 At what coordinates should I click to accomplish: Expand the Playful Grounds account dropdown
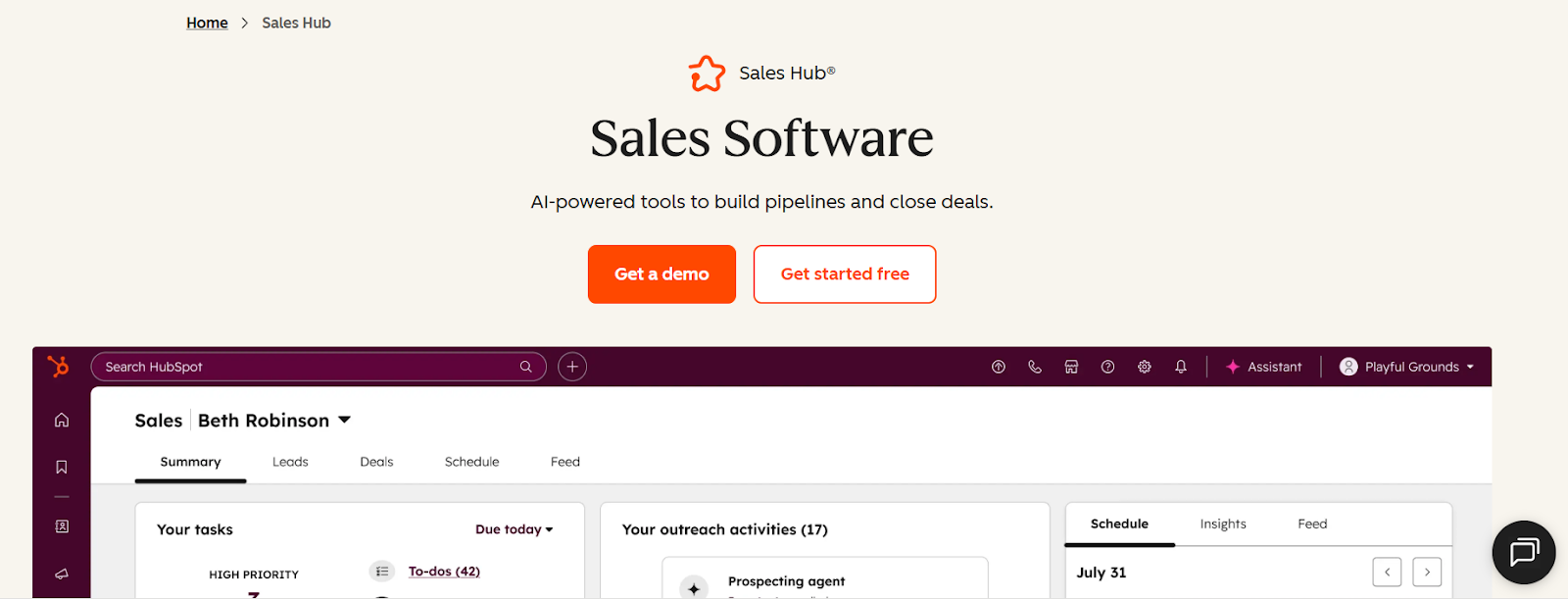(1406, 366)
